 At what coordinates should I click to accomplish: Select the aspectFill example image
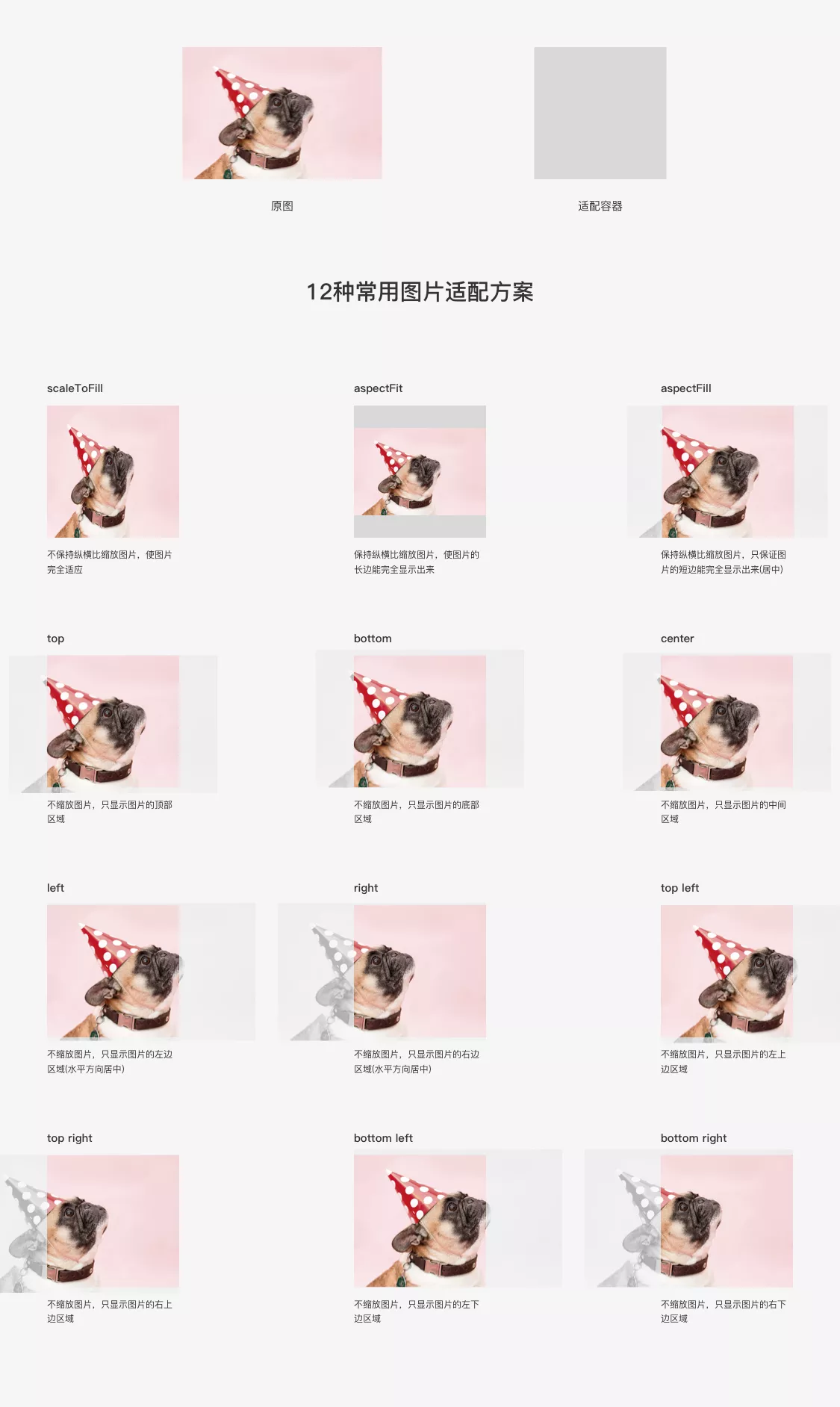tap(727, 471)
